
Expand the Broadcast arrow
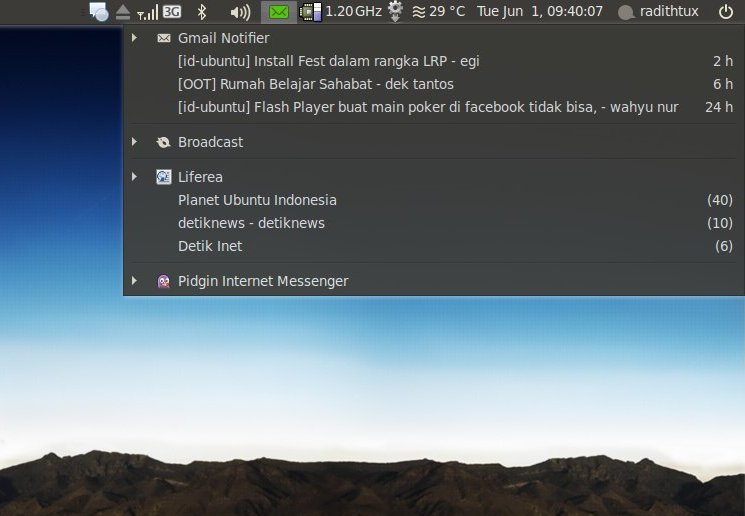point(134,142)
